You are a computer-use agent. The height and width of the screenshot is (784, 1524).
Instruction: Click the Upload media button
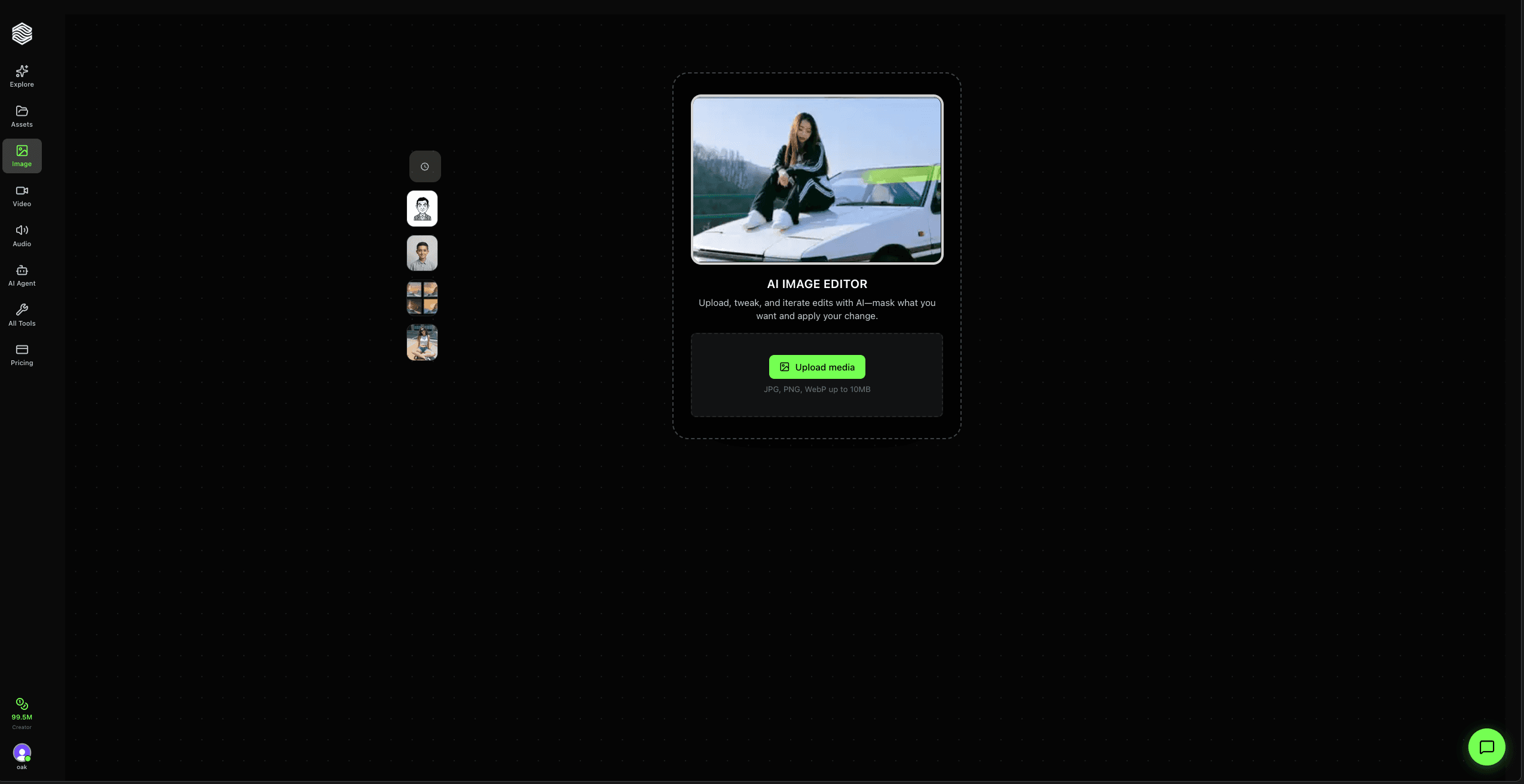coord(816,366)
